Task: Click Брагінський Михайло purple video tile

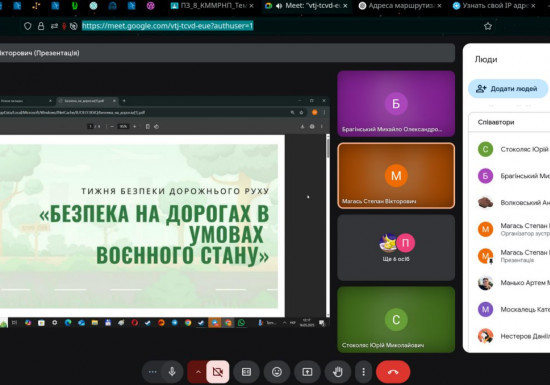Action: 396,103
